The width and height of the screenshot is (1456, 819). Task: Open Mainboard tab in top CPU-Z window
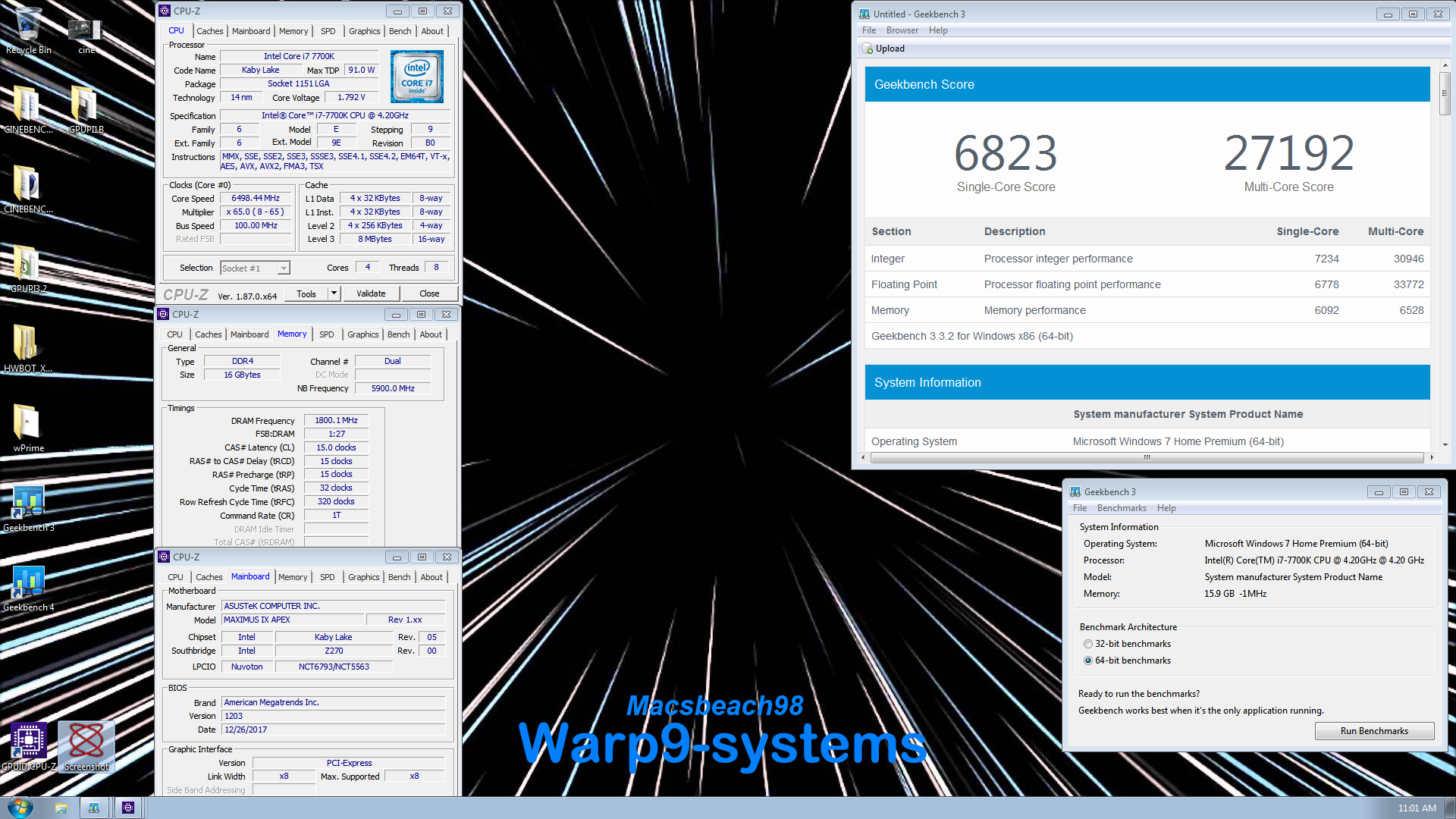click(x=251, y=31)
